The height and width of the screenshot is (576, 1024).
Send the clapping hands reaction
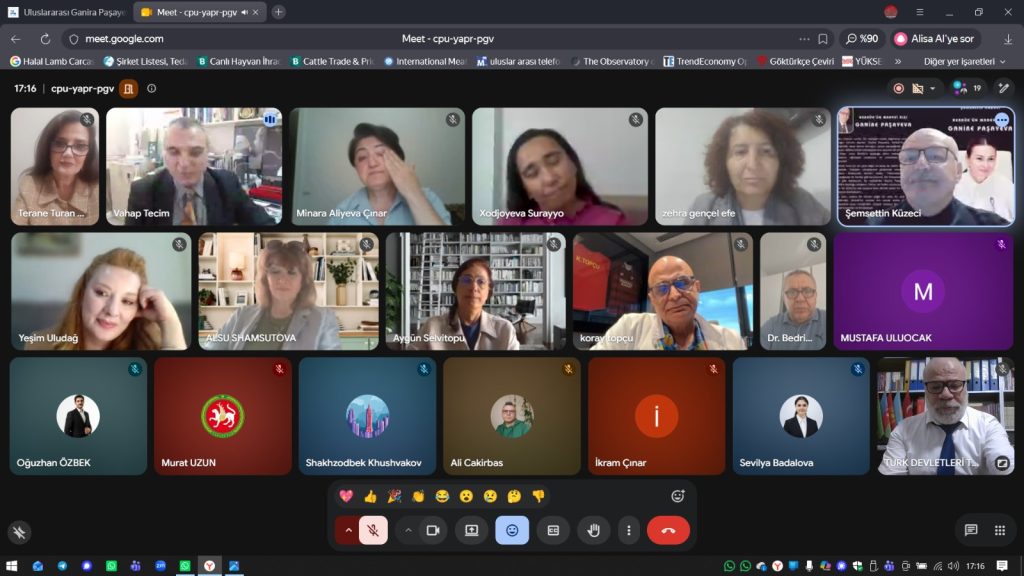[x=418, y=496]
